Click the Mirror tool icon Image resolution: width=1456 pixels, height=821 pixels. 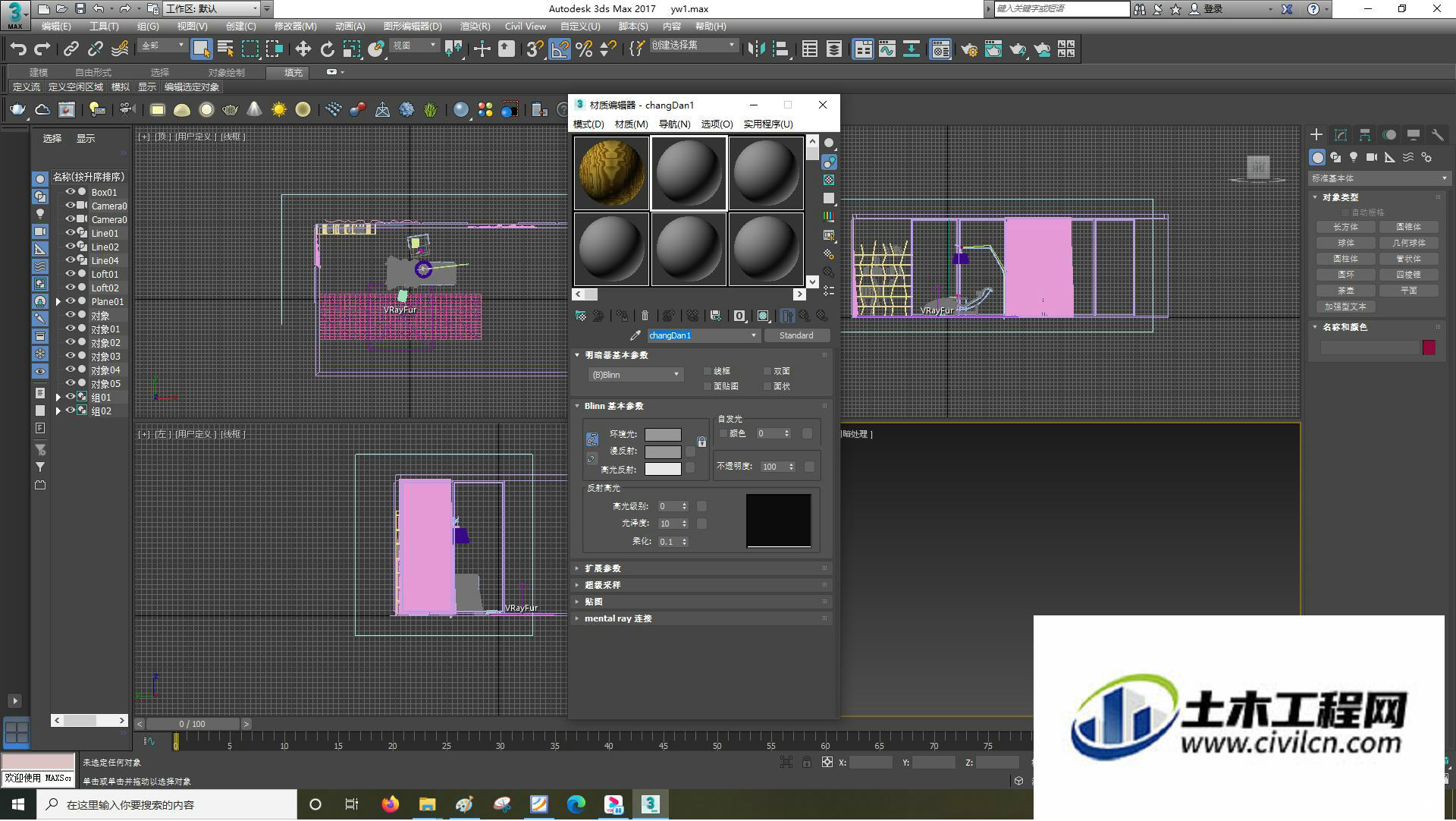[x=756, y=49]
